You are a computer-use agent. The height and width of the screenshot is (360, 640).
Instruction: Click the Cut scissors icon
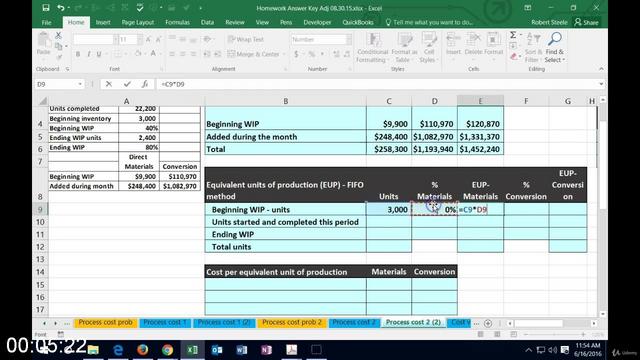click(58, 36)
